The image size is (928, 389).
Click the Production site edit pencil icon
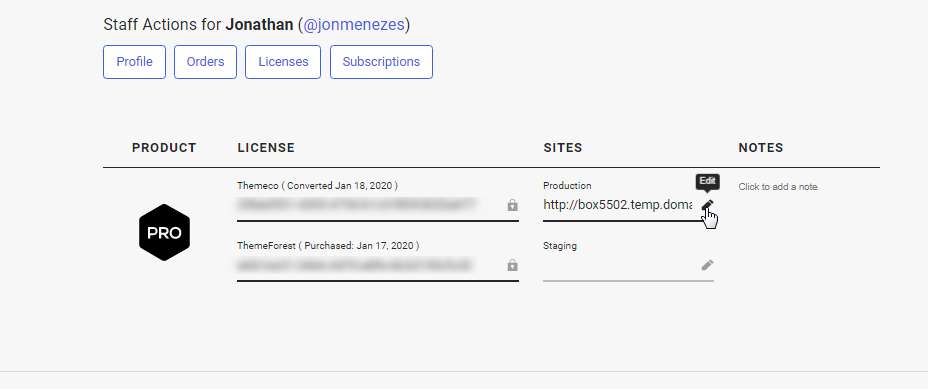[x=707, y=205]
